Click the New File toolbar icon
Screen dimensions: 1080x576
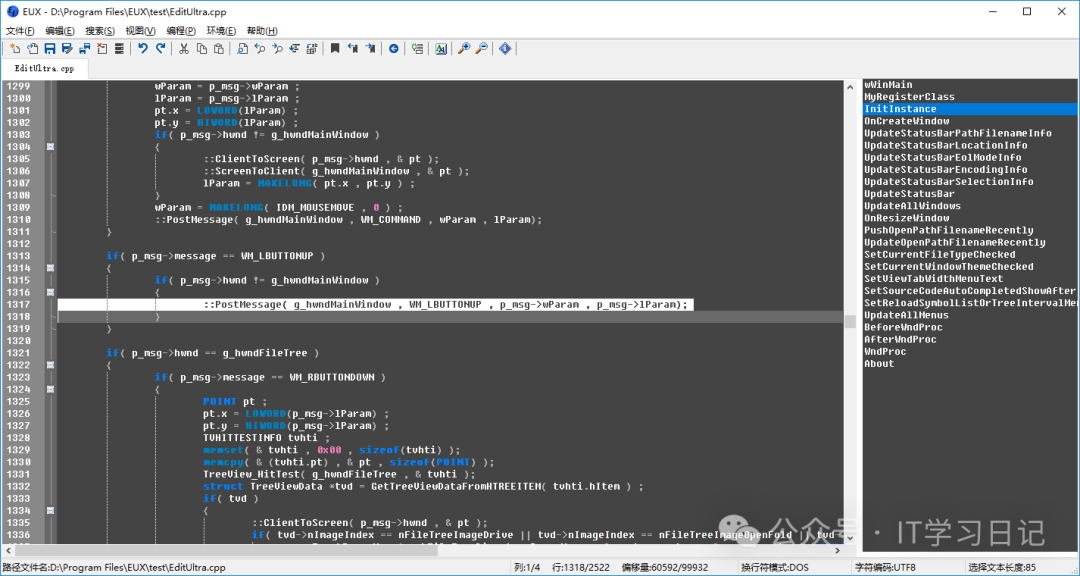click(15, 48)
